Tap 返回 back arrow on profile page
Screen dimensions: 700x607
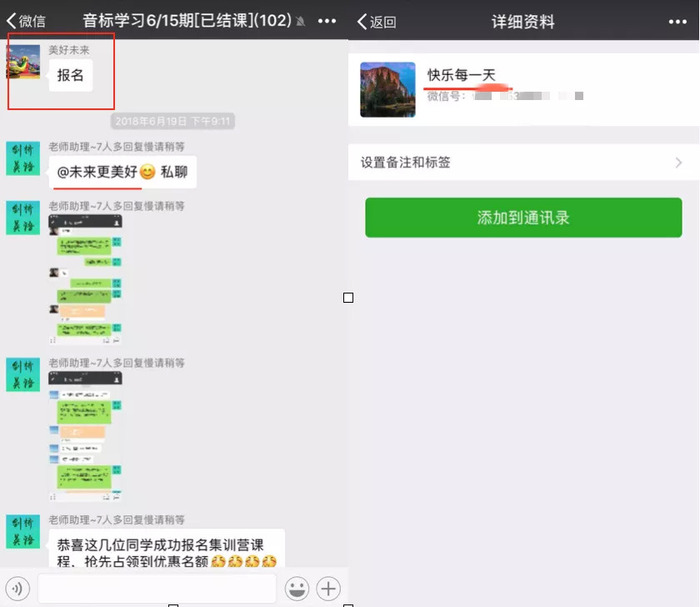click(x=377, y=21)
